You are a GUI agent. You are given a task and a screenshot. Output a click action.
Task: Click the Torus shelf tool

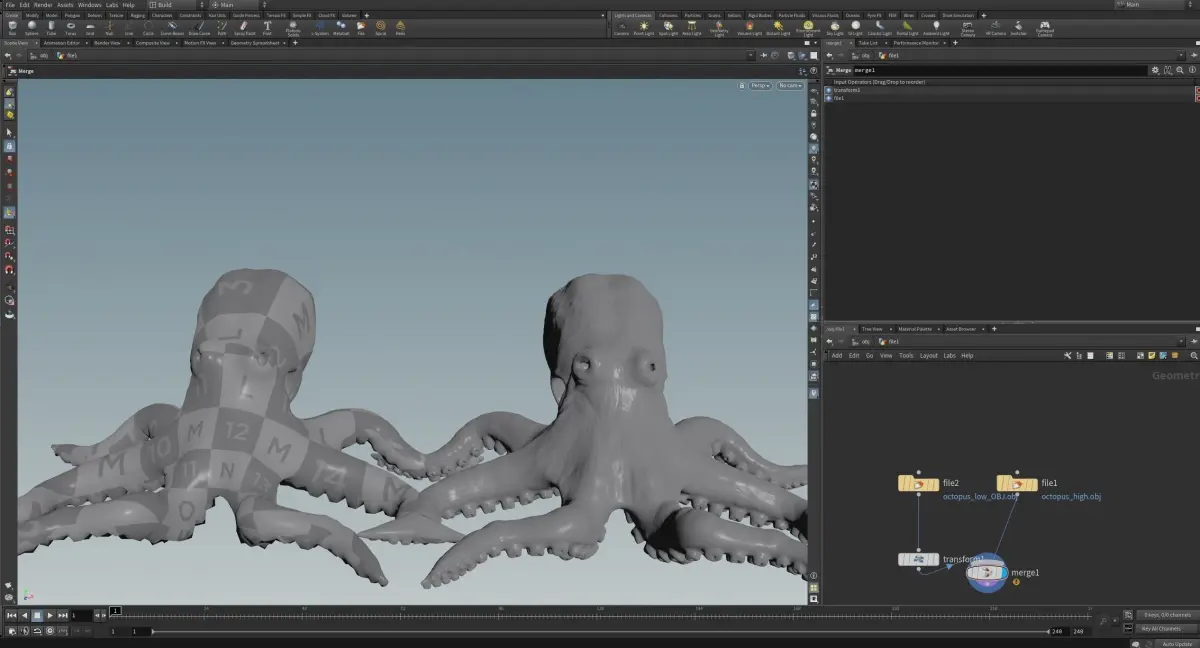[x=71, y=27]
